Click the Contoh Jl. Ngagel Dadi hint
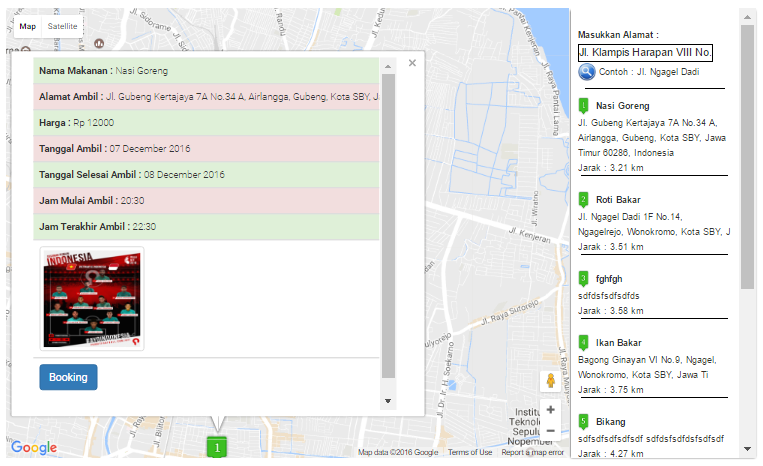Screen dimensions: 763x466 (649, 72)
